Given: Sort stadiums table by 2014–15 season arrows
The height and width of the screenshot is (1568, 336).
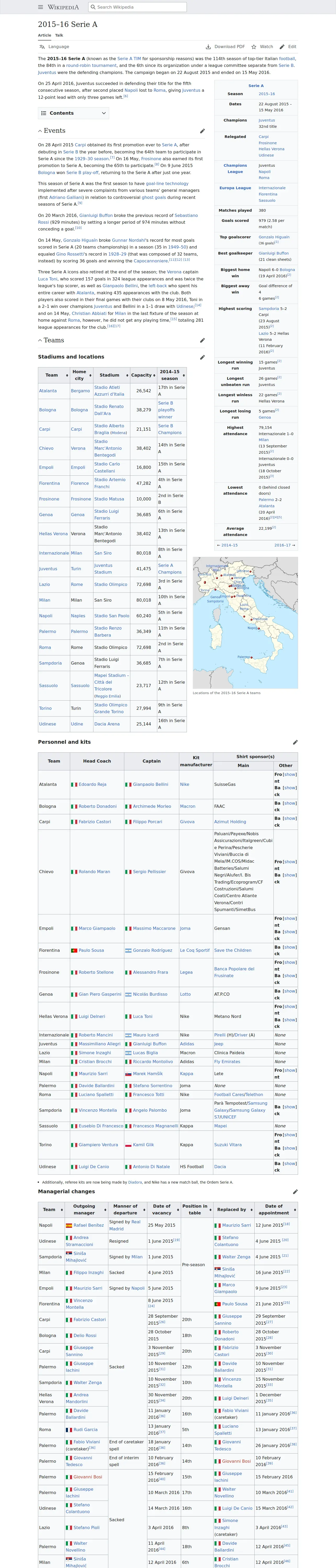Looking at the screenshot, I should coord(183,375).
